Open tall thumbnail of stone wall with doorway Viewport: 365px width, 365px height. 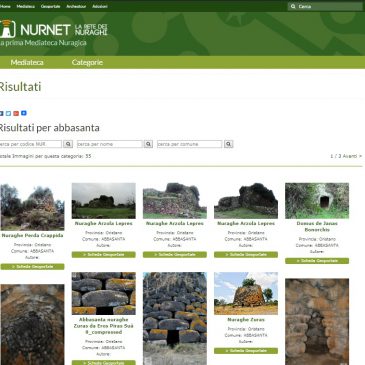pyautogui.click(x=175, y=319)
